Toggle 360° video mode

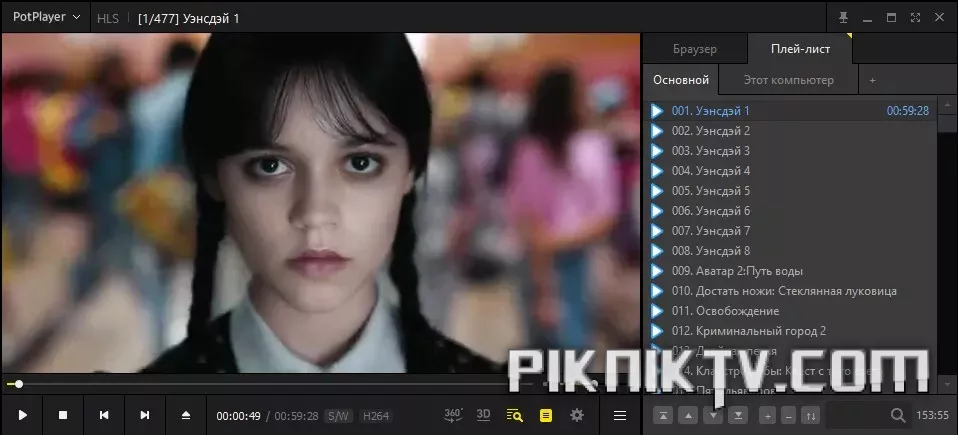(x=453, y=415)
